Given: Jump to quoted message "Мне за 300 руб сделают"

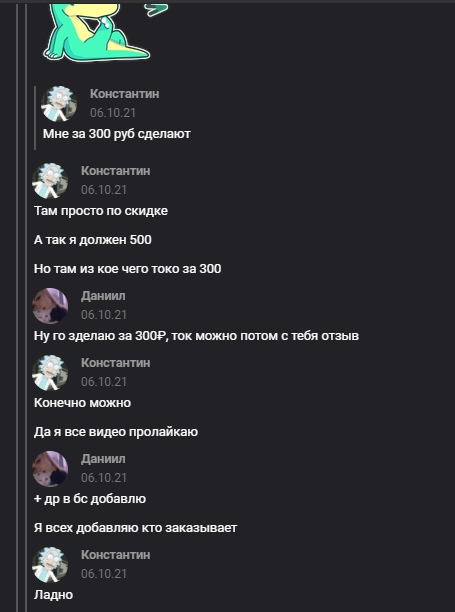Looking at the screenshot, I should click(117, 134).
